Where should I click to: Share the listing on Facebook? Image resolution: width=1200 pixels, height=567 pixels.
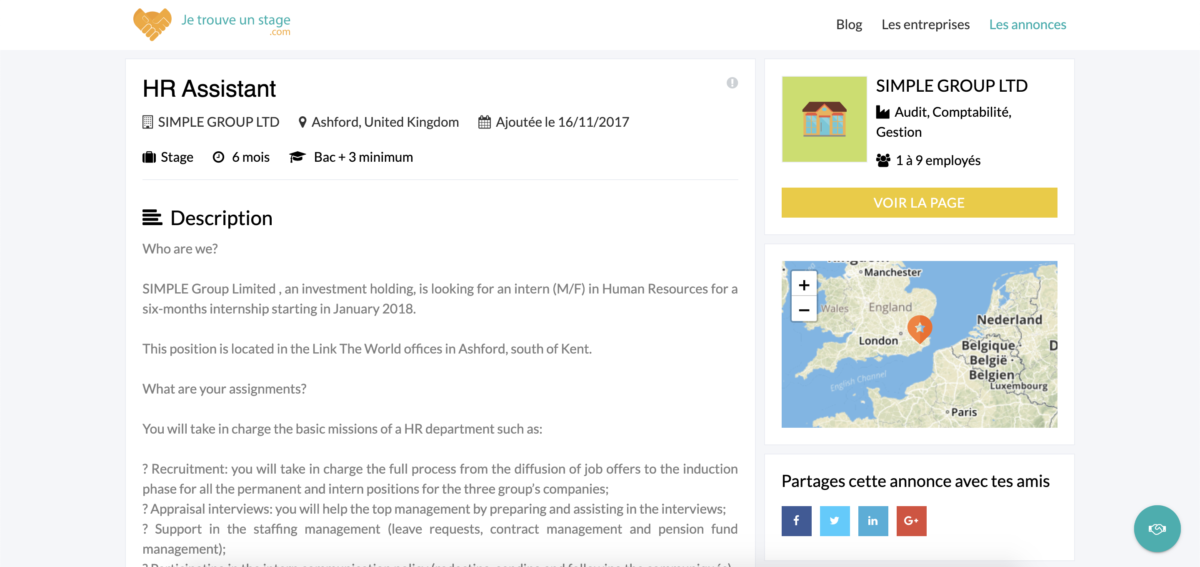tap(796, 521)
